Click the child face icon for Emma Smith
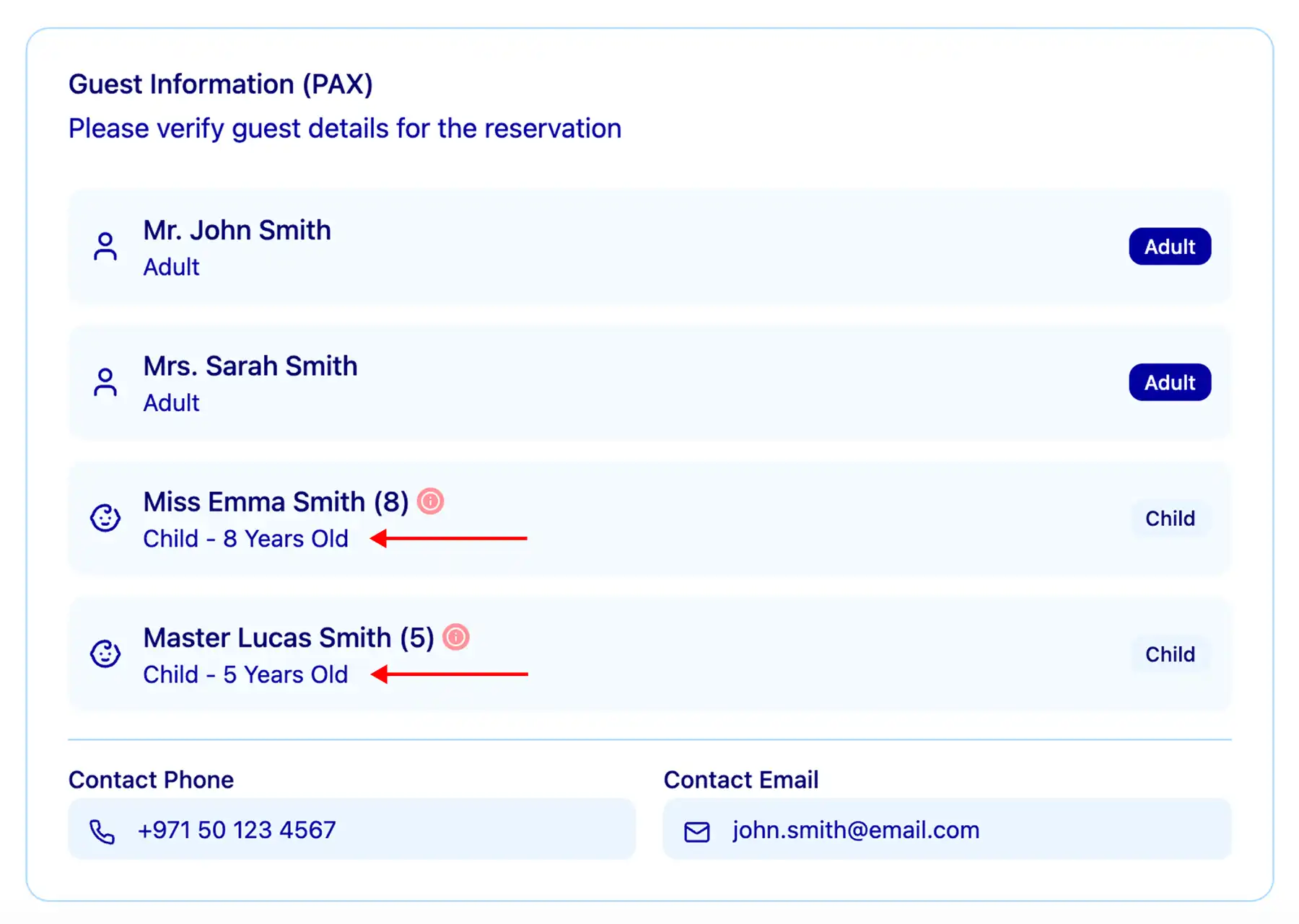Image resolution: width=1299 pixels, height=924 pixels. (x=105, y=518)
